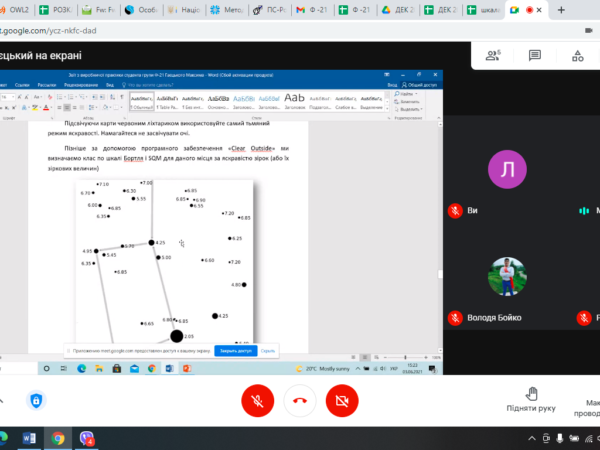600x450 pixels.
Task: Open Chrome from the Windows taskbar
Action: click(x=58, y=438)
